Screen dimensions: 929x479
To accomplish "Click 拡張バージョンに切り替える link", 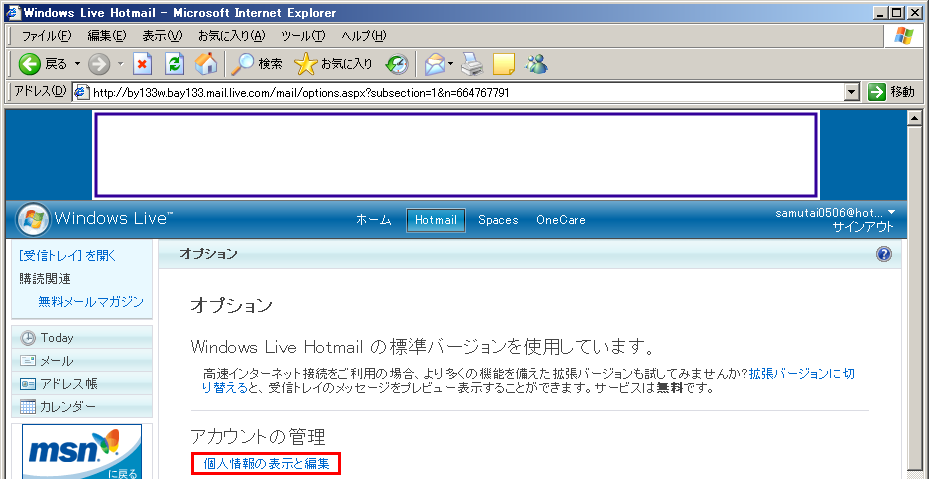I will [528, 381].
